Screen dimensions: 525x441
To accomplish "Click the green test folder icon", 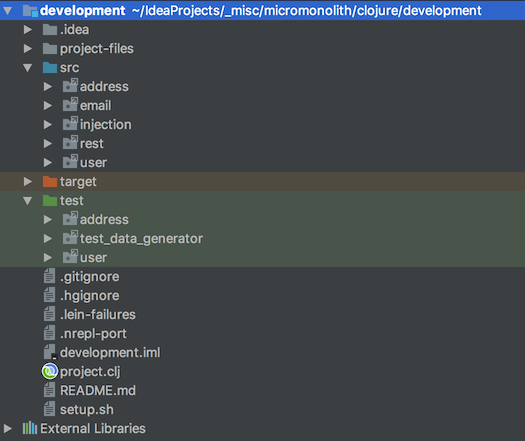I will click(x=50, y=201).
